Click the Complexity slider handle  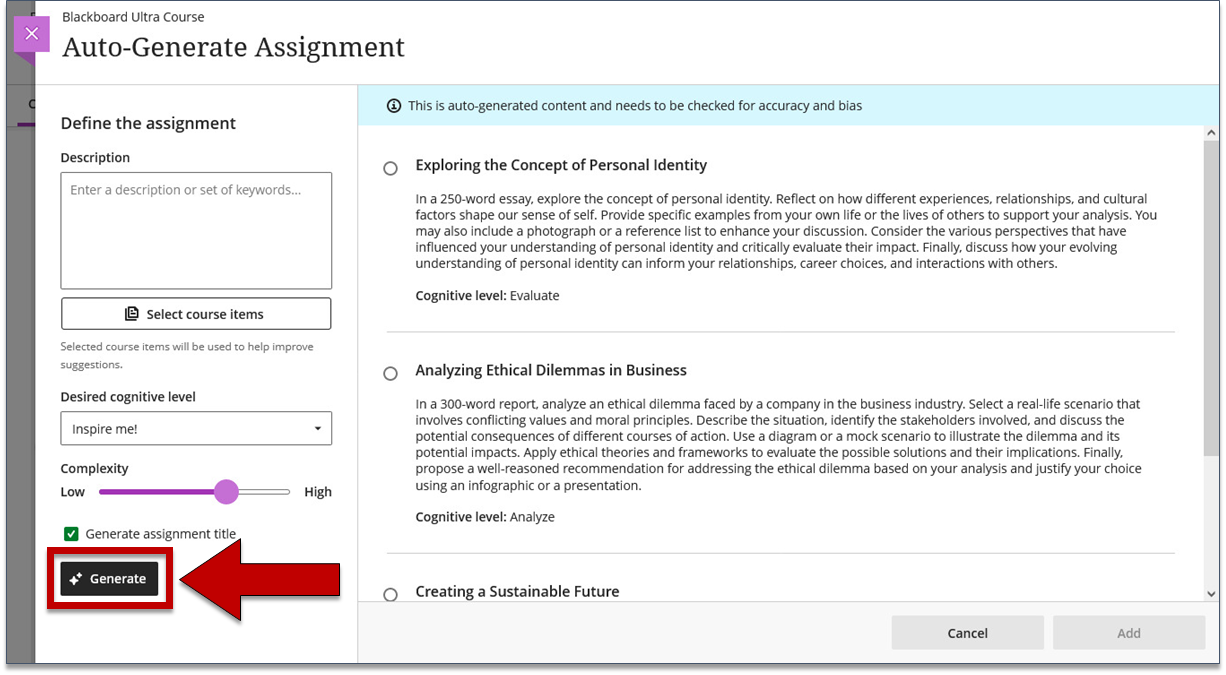[x=227, y=492]
